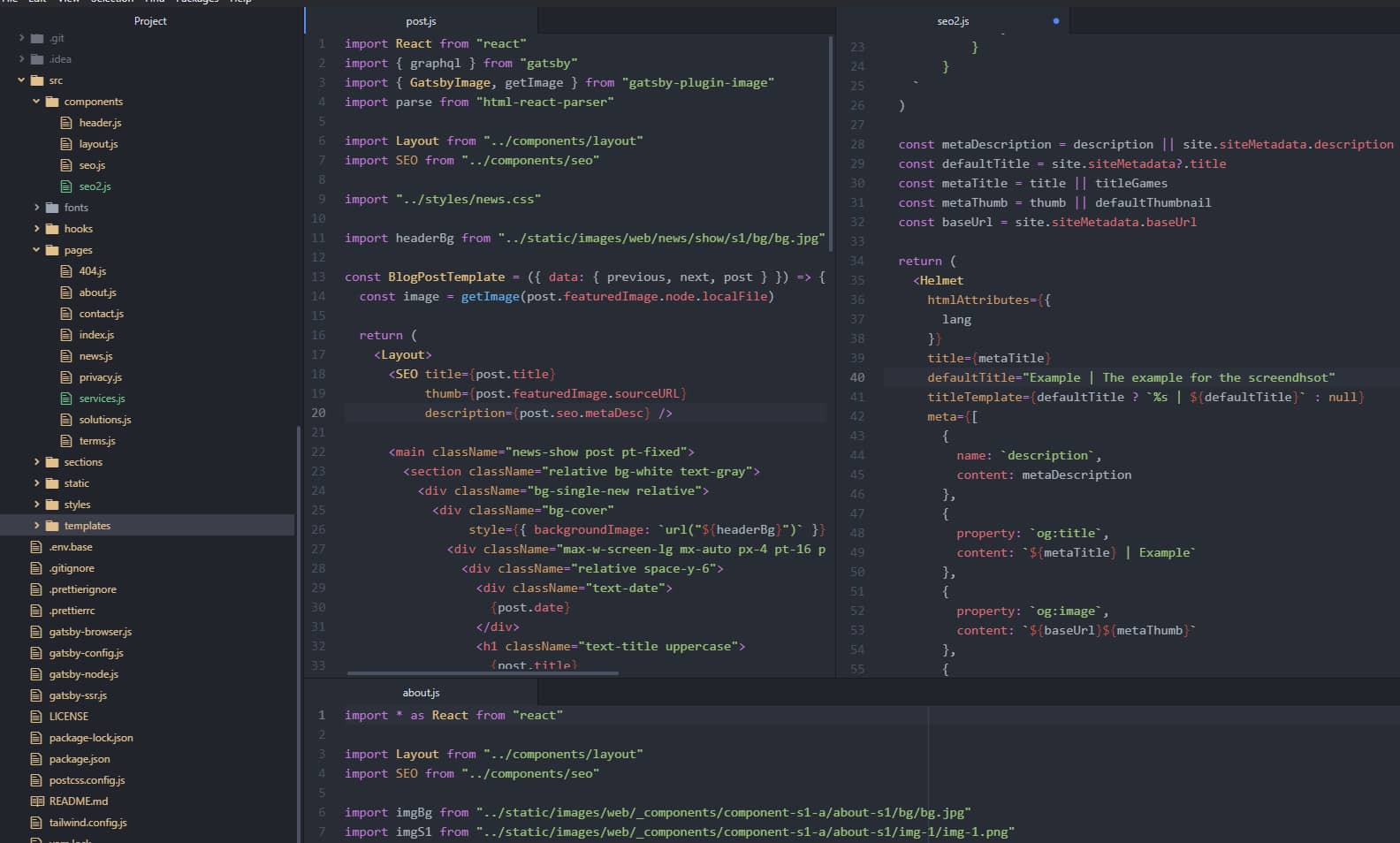This screenshot has height=843, width=1400.
Task: Click the components folder icon
Action: click(52, 102)
